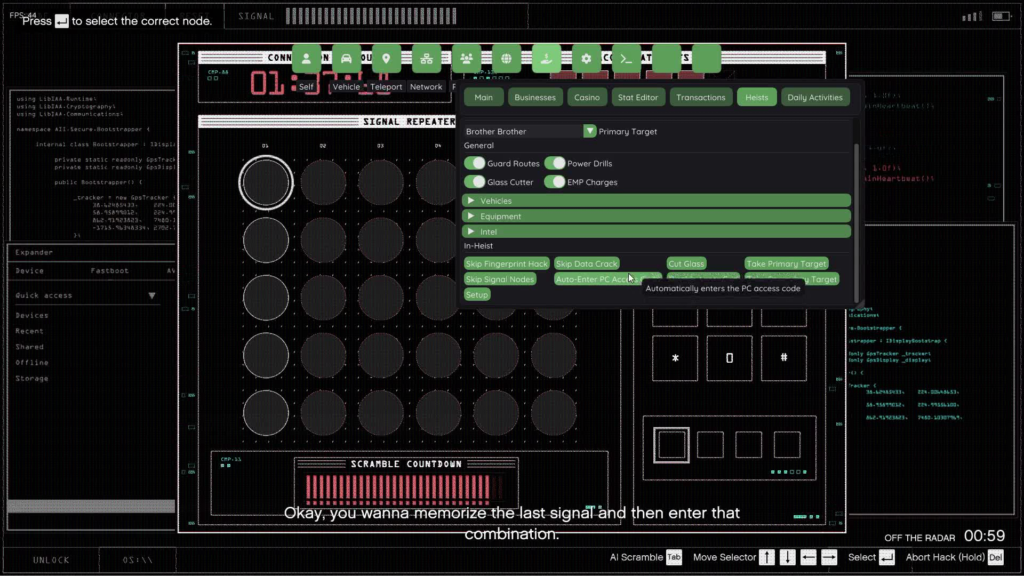
Task: Click the Expander panel header
Action: point(91,252)
